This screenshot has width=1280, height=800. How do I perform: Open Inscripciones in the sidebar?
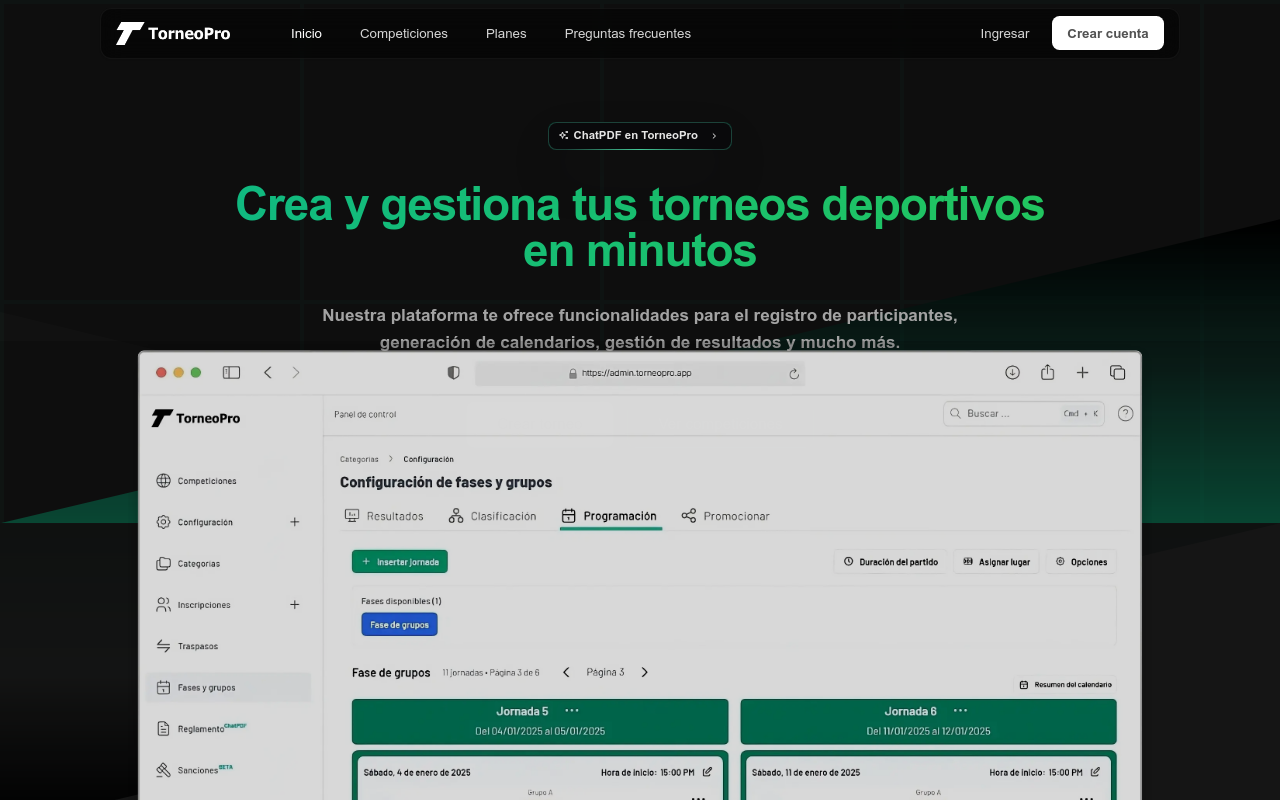point(193,605)
